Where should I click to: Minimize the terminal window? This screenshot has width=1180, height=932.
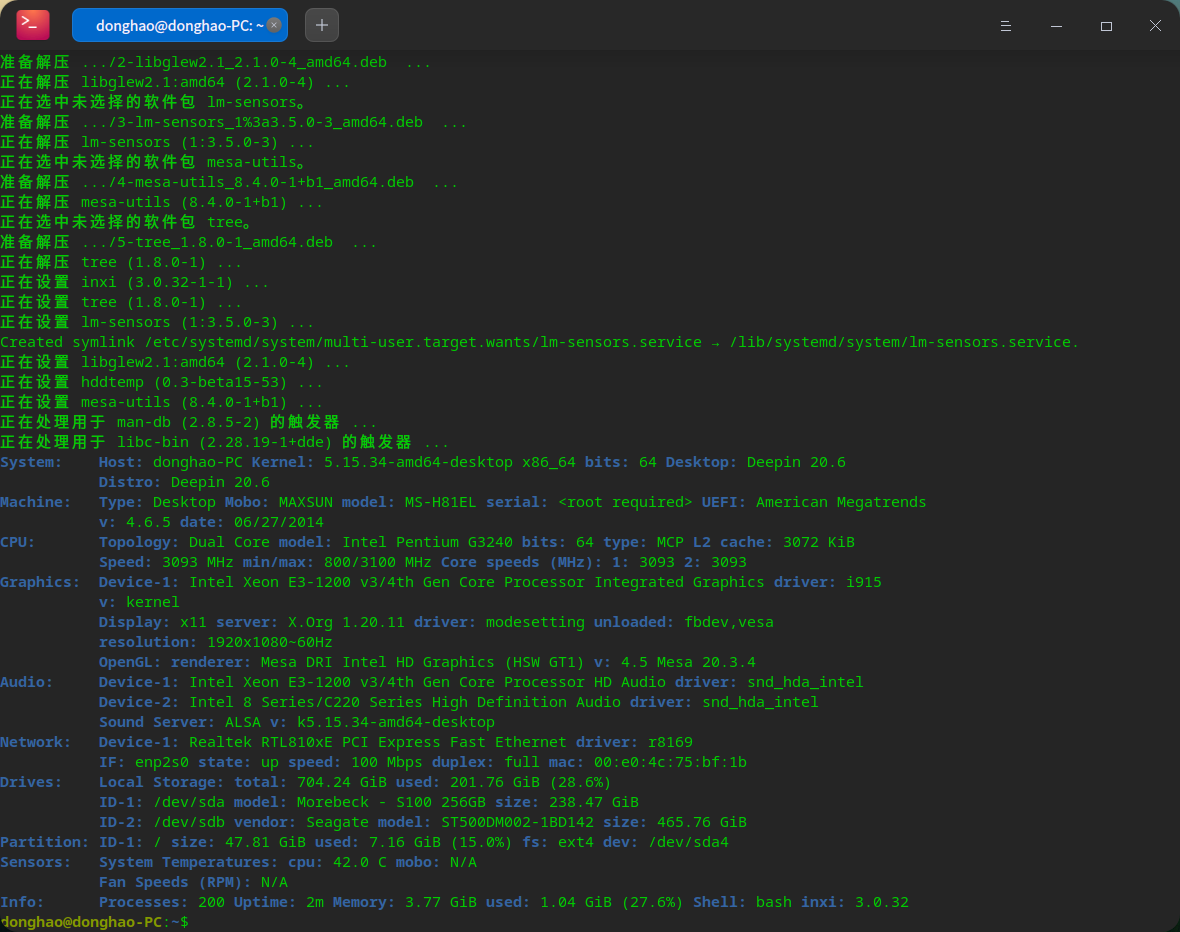pos(1056,24)
